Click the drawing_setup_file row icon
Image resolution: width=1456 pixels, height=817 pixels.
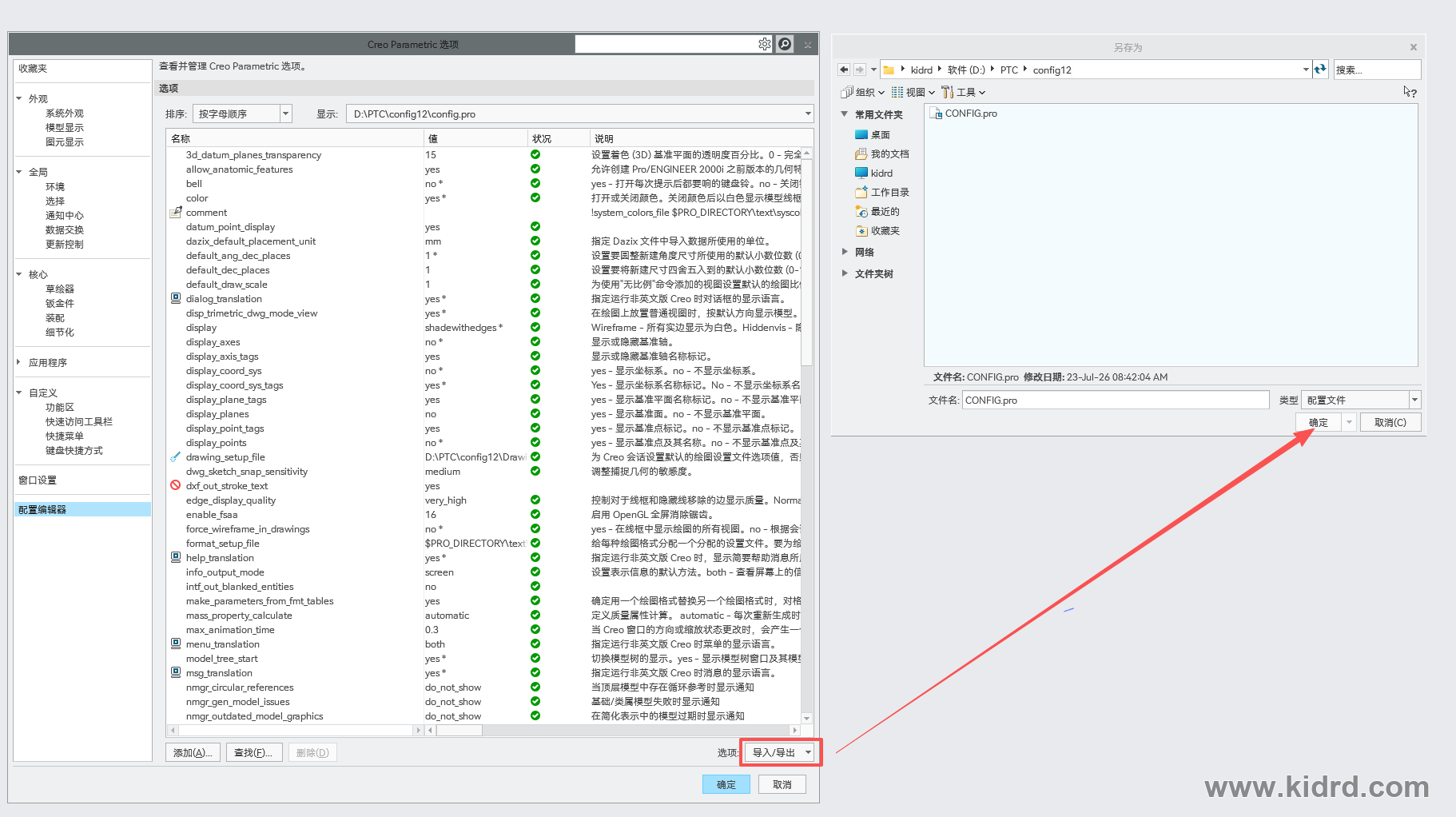[x=176, y=457]
